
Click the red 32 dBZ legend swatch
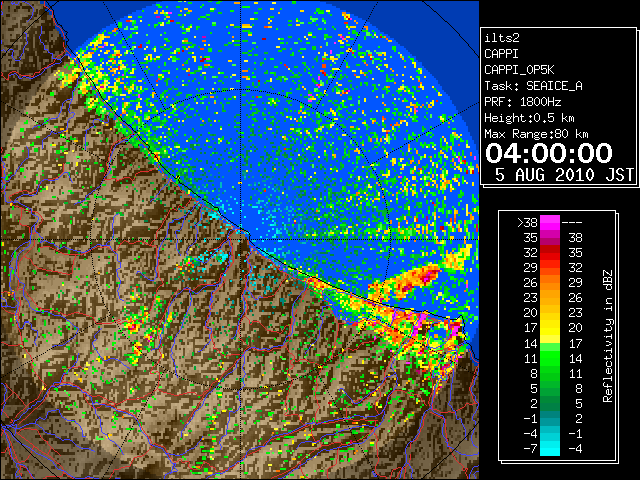(x=550, y=253)
